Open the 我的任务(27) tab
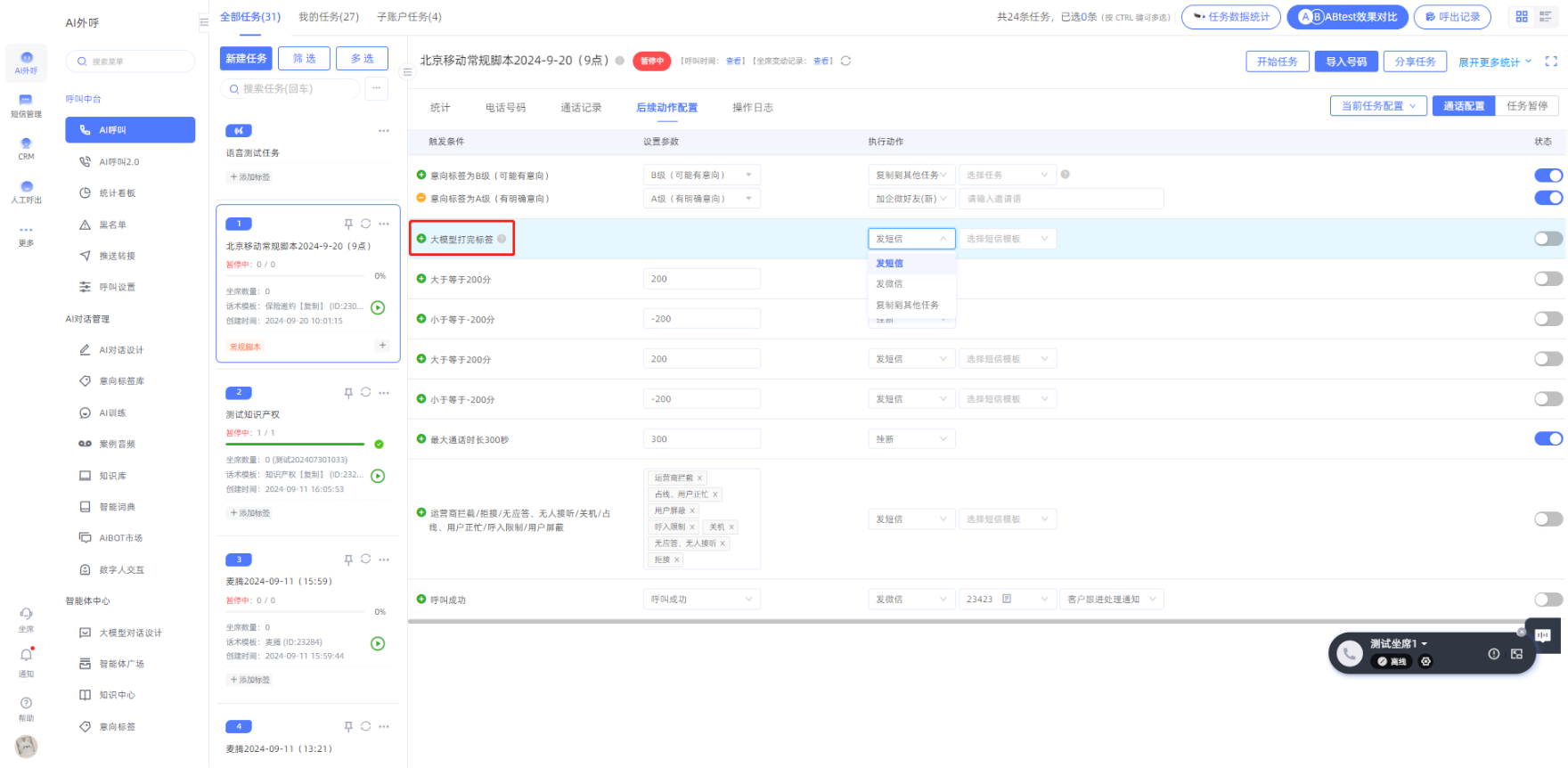The width and height of the screenshot is (1568, 768). [x=328, y=17]
